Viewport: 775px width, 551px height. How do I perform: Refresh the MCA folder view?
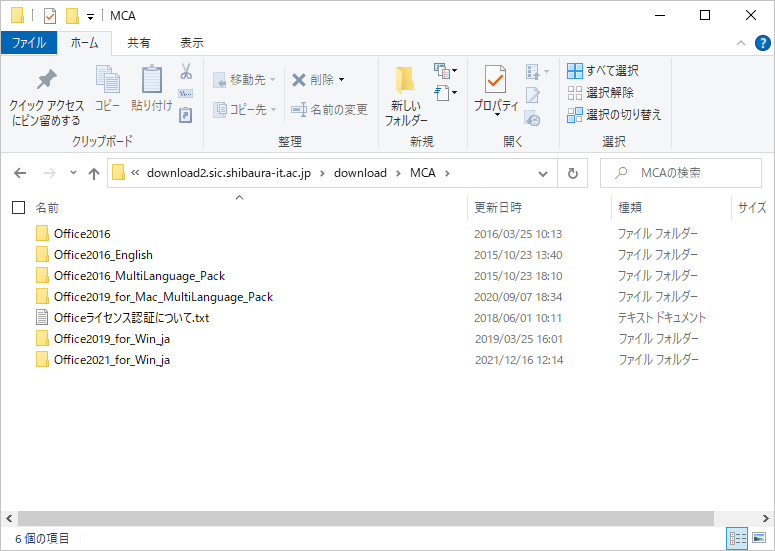pyautogui.click(x=573, y=173)
